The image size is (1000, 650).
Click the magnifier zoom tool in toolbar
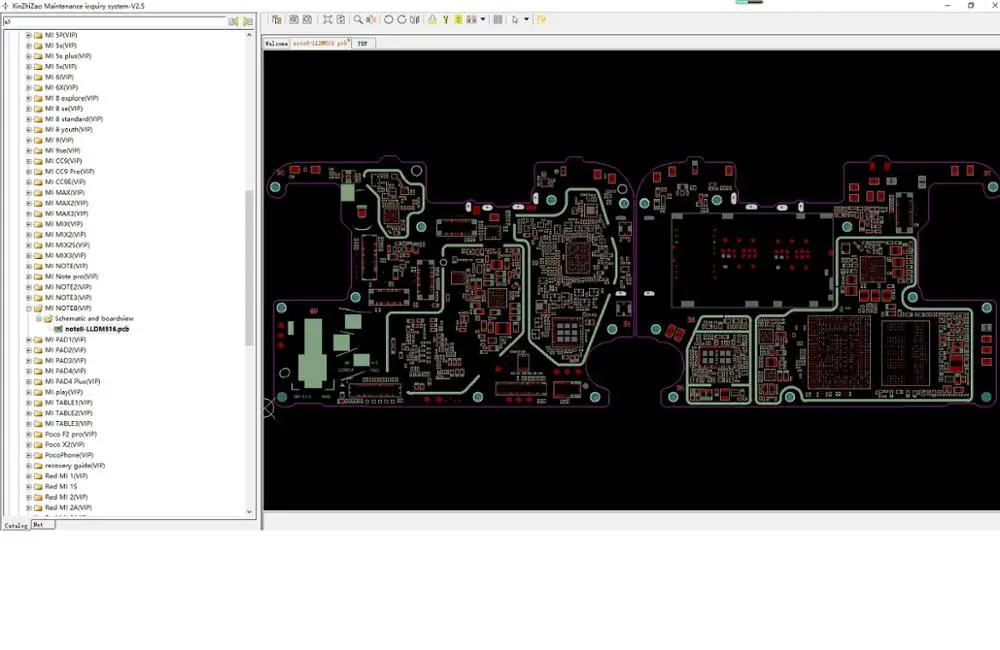tap(358, 19)
